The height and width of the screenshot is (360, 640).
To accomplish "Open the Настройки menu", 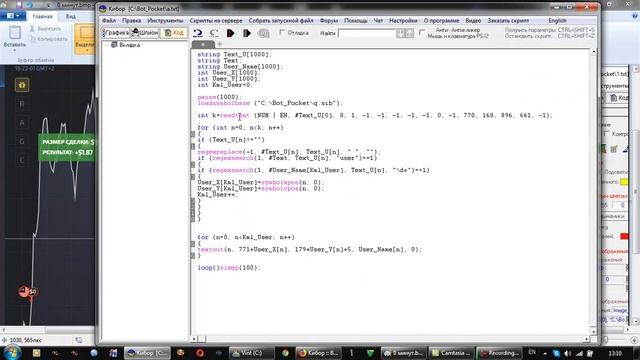I will coord(403,20).
